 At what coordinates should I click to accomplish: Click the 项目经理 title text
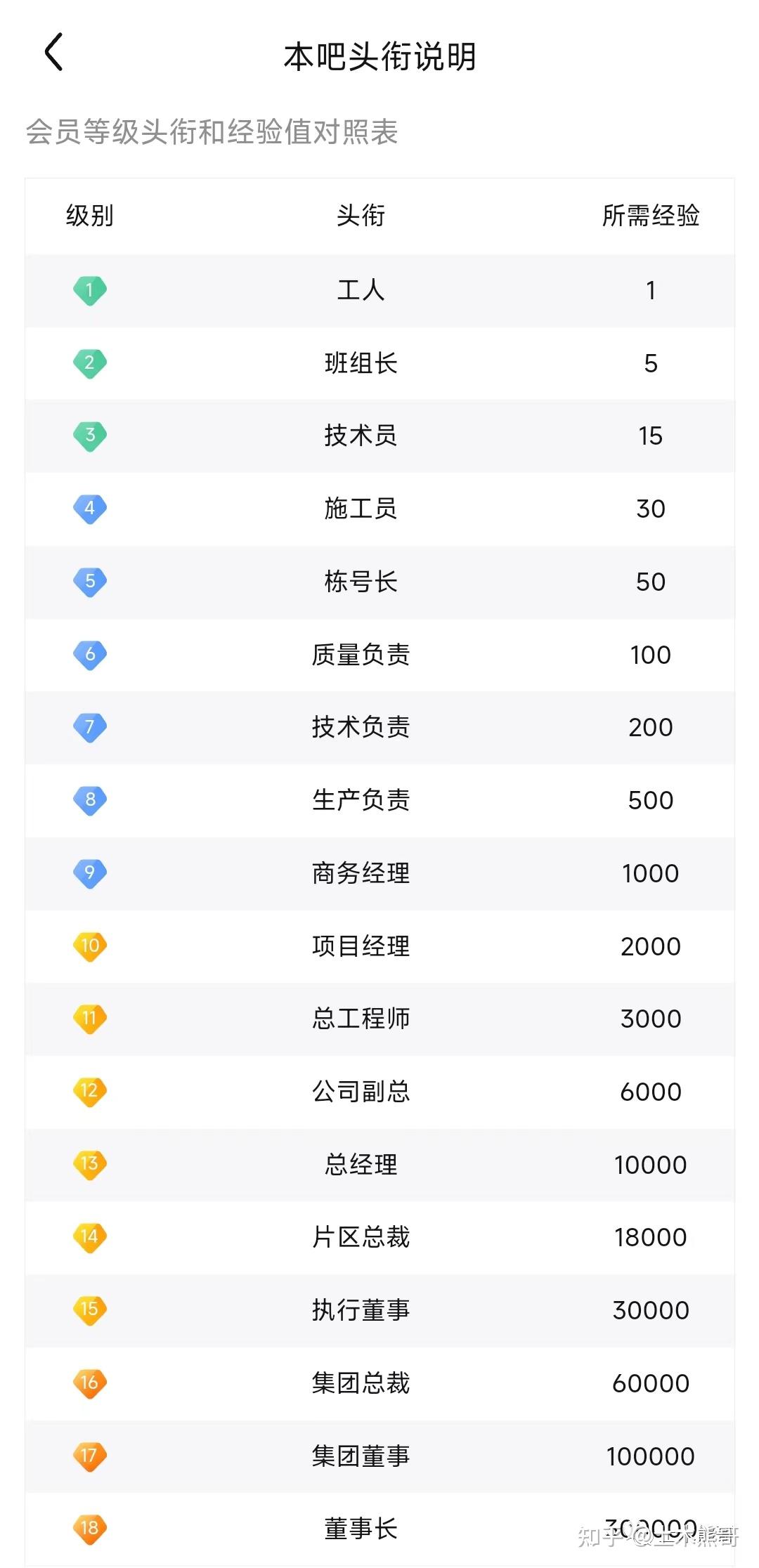click(x=361, y=946)
